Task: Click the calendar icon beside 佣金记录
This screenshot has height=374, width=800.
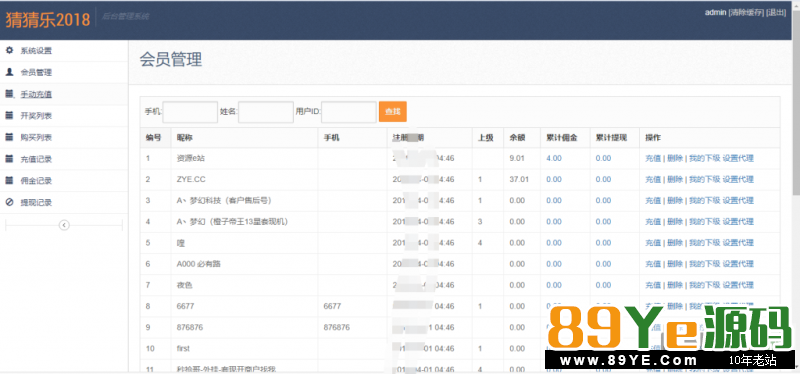Action: pyautogui.click(x=9, y=181)
